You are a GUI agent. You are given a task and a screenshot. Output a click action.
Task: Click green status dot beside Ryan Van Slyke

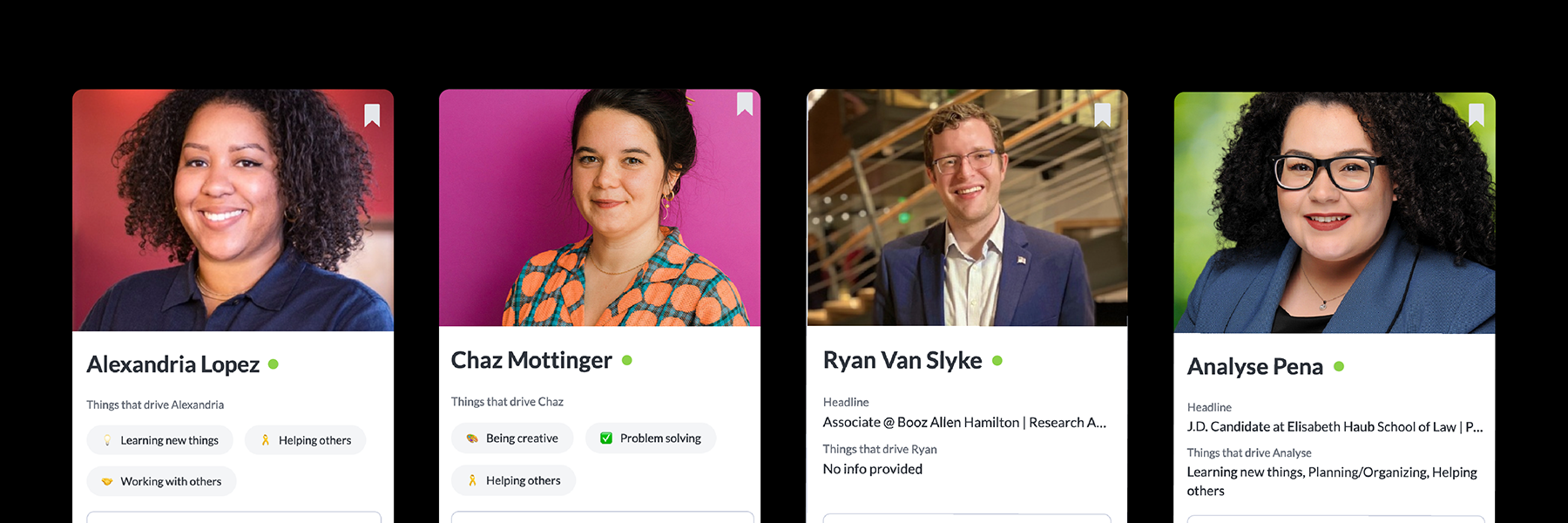tap(997, 360)
